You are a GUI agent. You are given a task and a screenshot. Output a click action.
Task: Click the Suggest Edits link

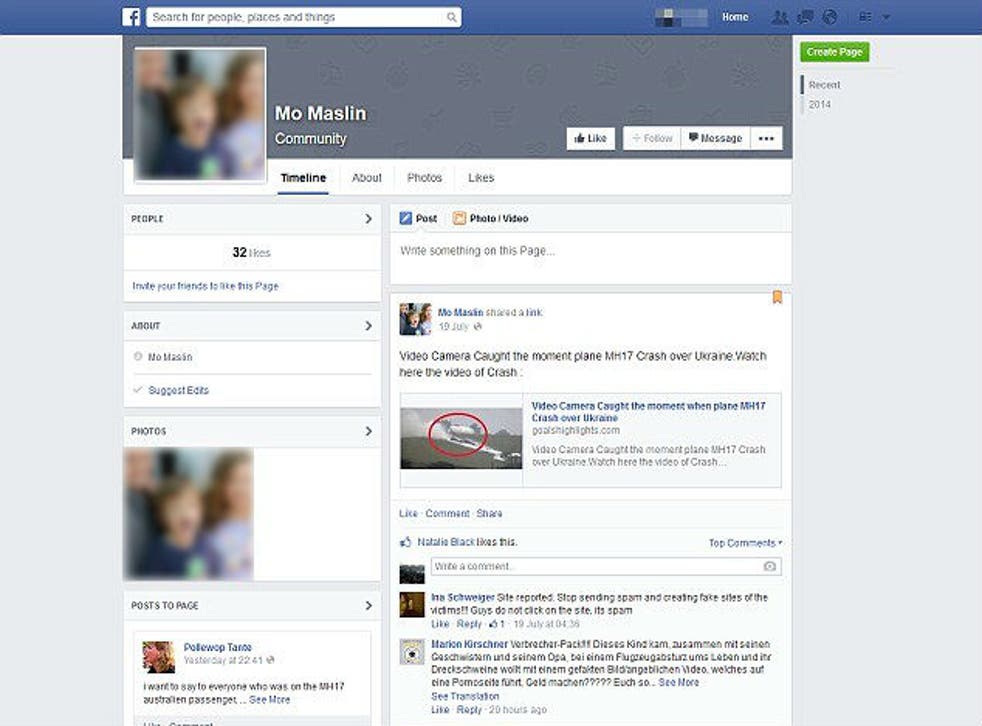click(178, 390)
